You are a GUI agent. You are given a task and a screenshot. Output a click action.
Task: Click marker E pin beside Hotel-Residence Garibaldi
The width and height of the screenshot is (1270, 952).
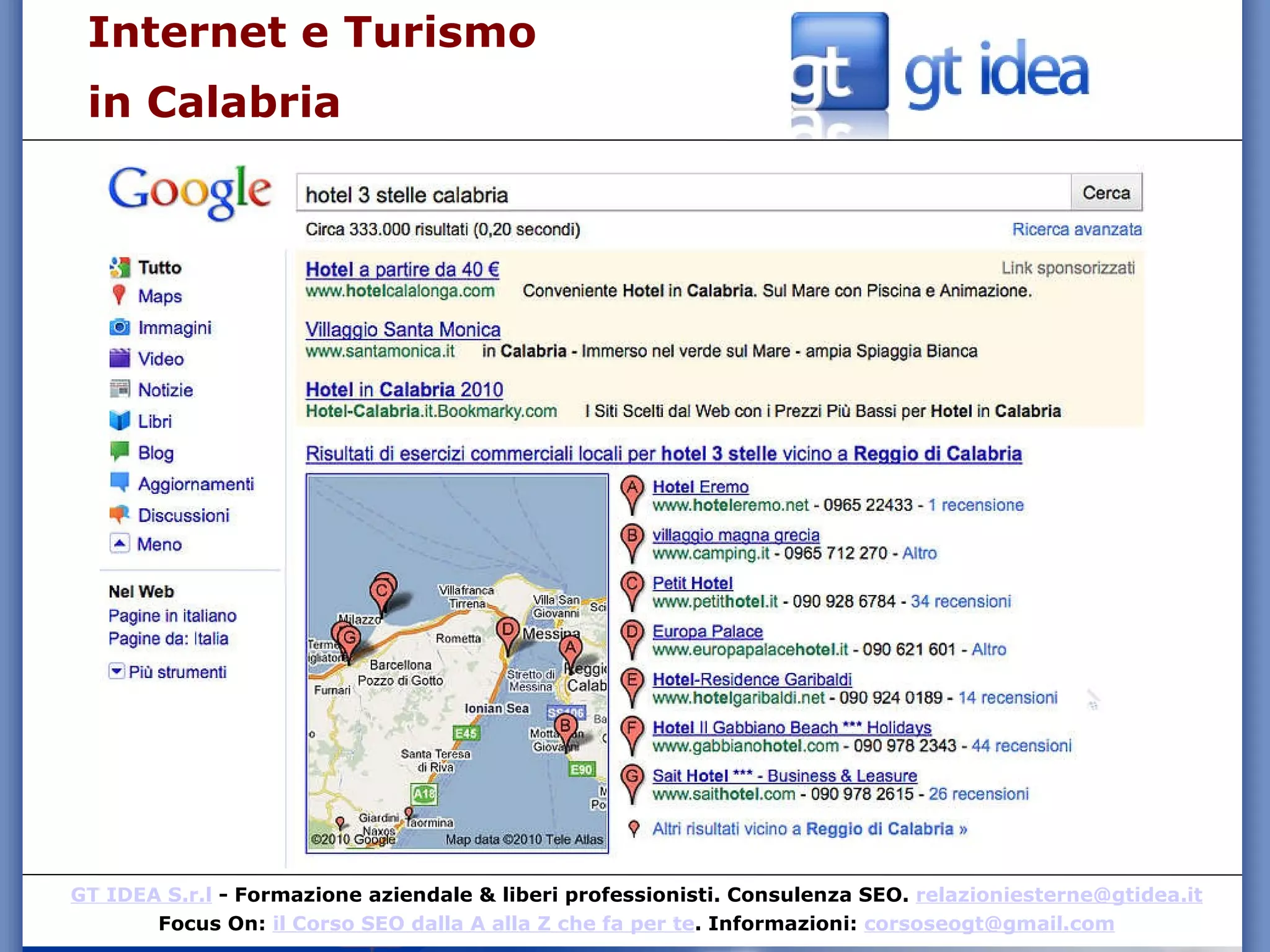(x=633, y=689)
